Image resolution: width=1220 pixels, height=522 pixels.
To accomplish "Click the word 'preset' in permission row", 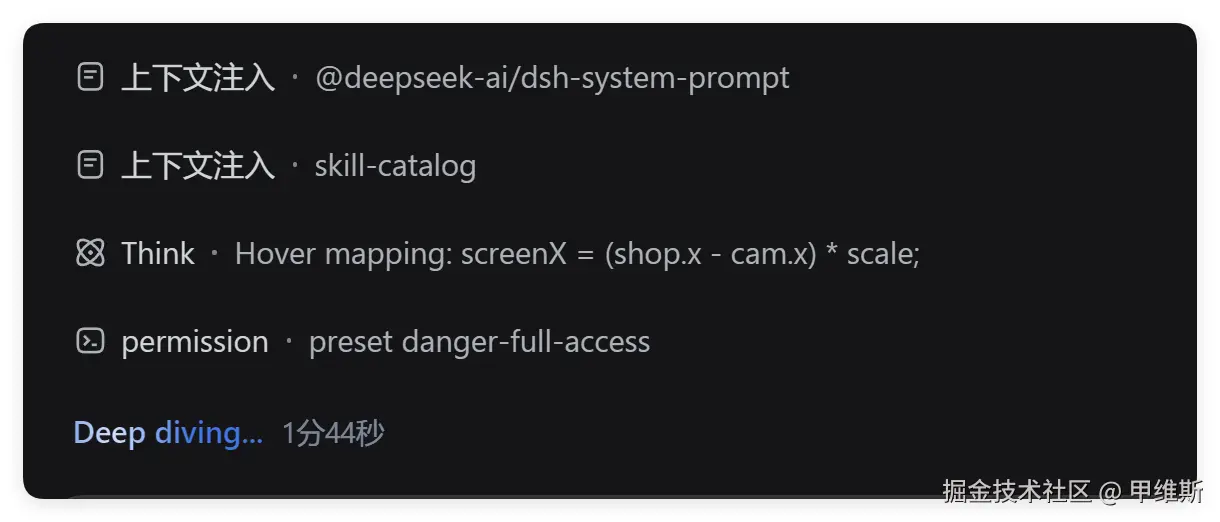I will 351,342.
